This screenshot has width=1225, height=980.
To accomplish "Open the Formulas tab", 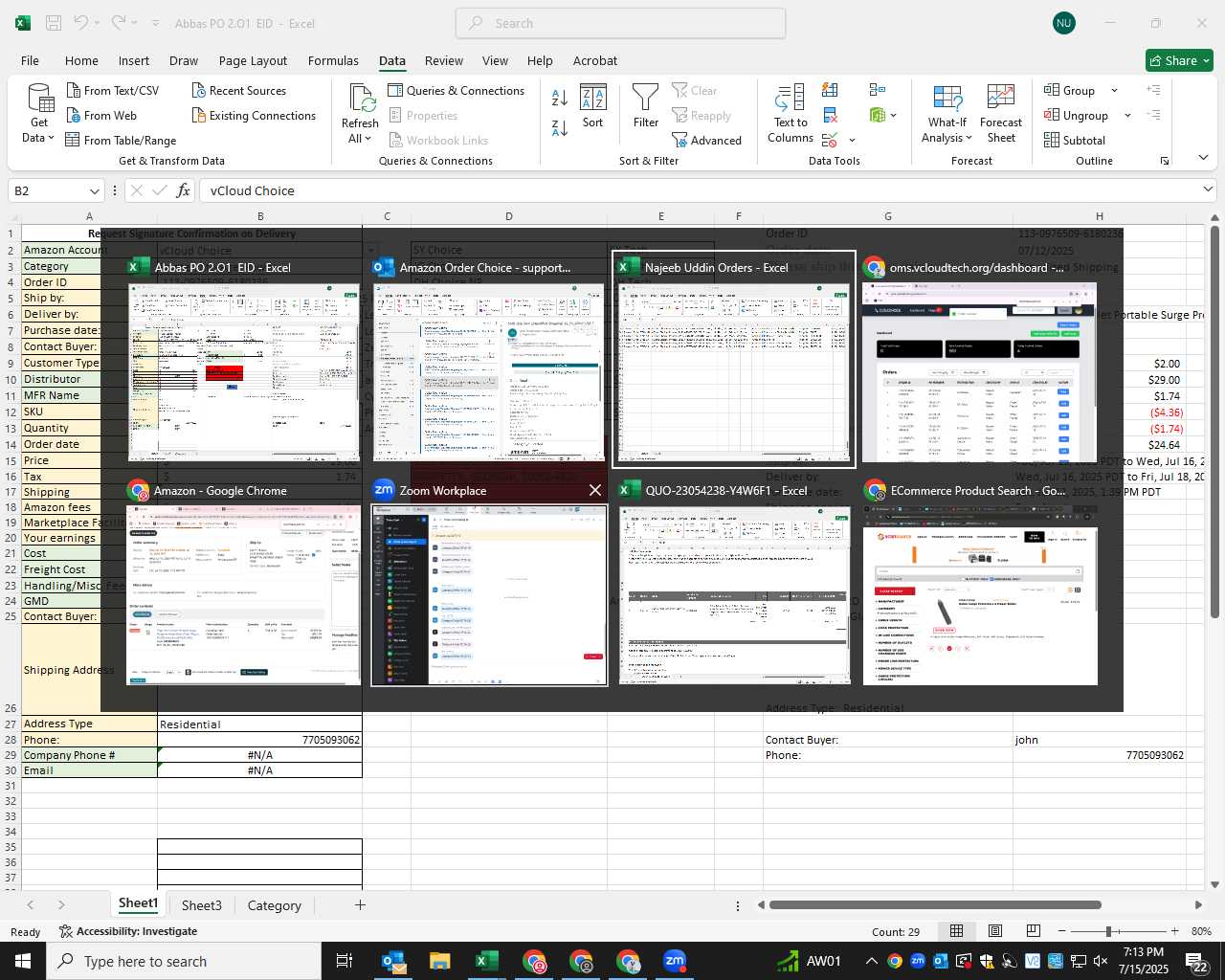I will pos(333,60).
